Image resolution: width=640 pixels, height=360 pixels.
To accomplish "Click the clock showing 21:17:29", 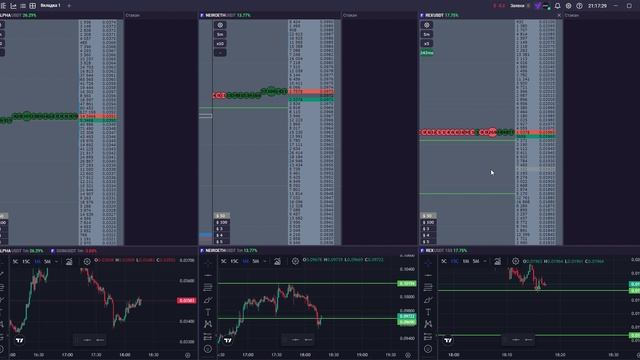I will click(x=597, y=6).
